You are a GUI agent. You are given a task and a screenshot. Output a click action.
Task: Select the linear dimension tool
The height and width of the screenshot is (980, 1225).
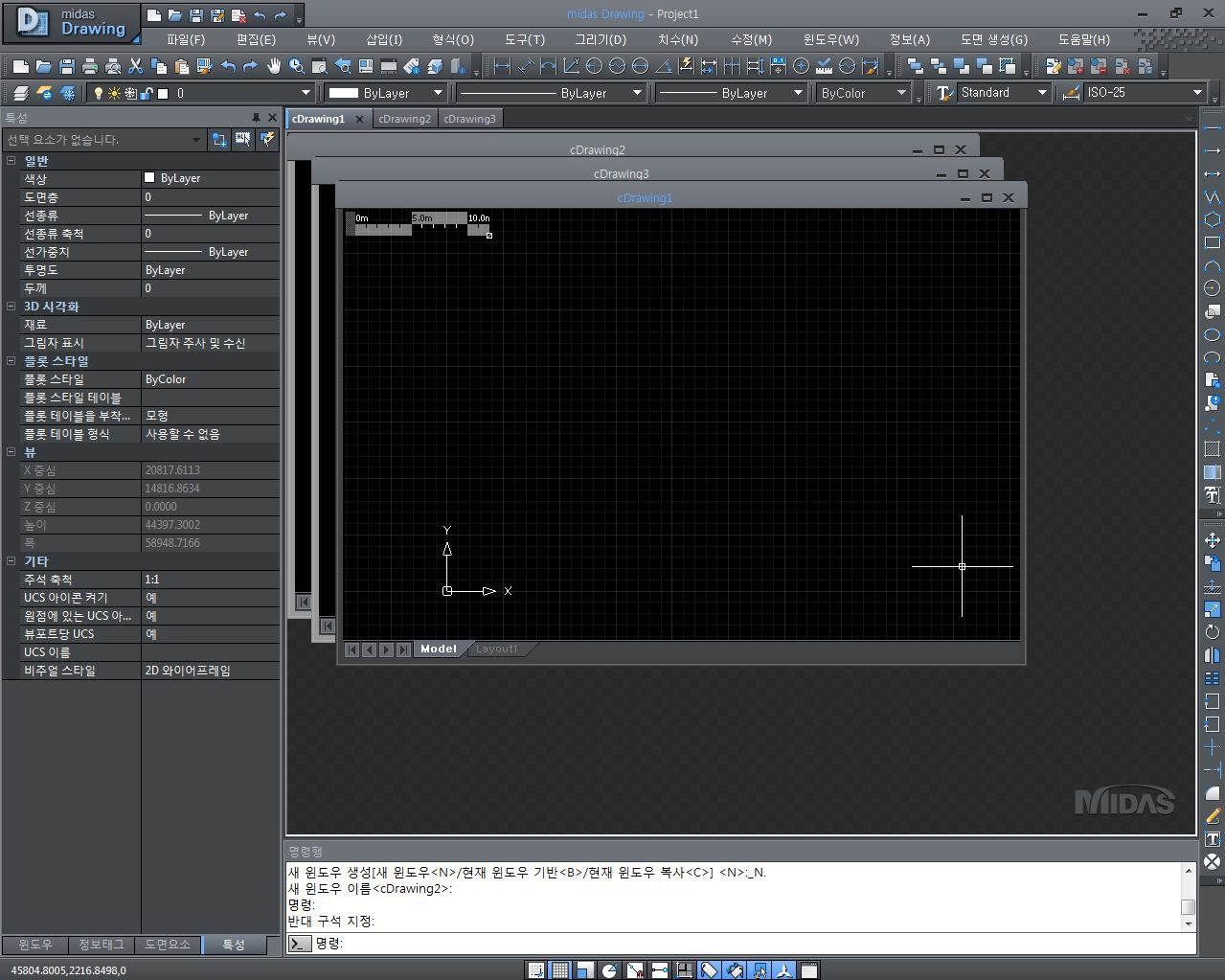coord(502,66)
